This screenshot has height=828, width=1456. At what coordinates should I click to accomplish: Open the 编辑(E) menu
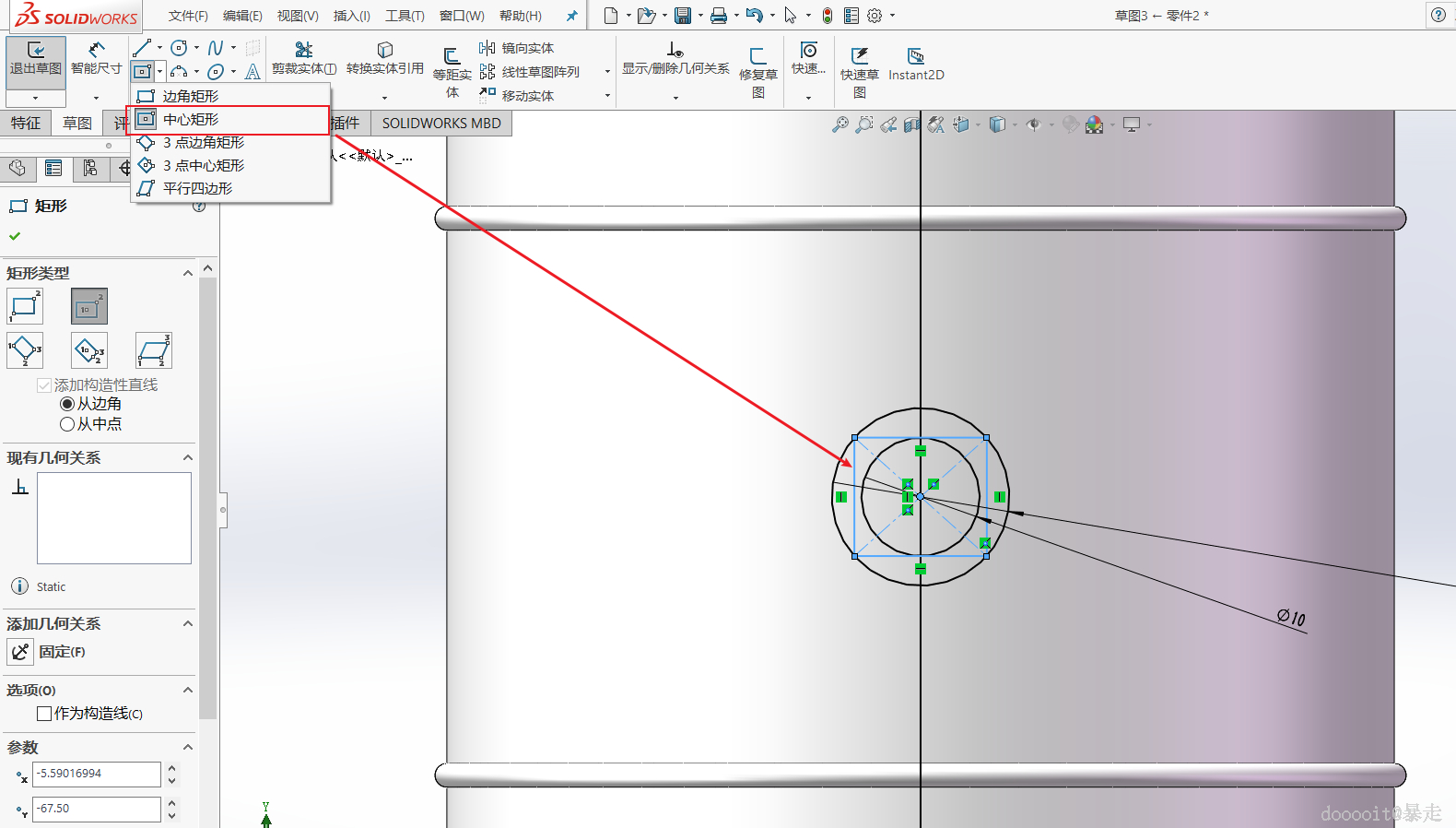tap(242, 16)
